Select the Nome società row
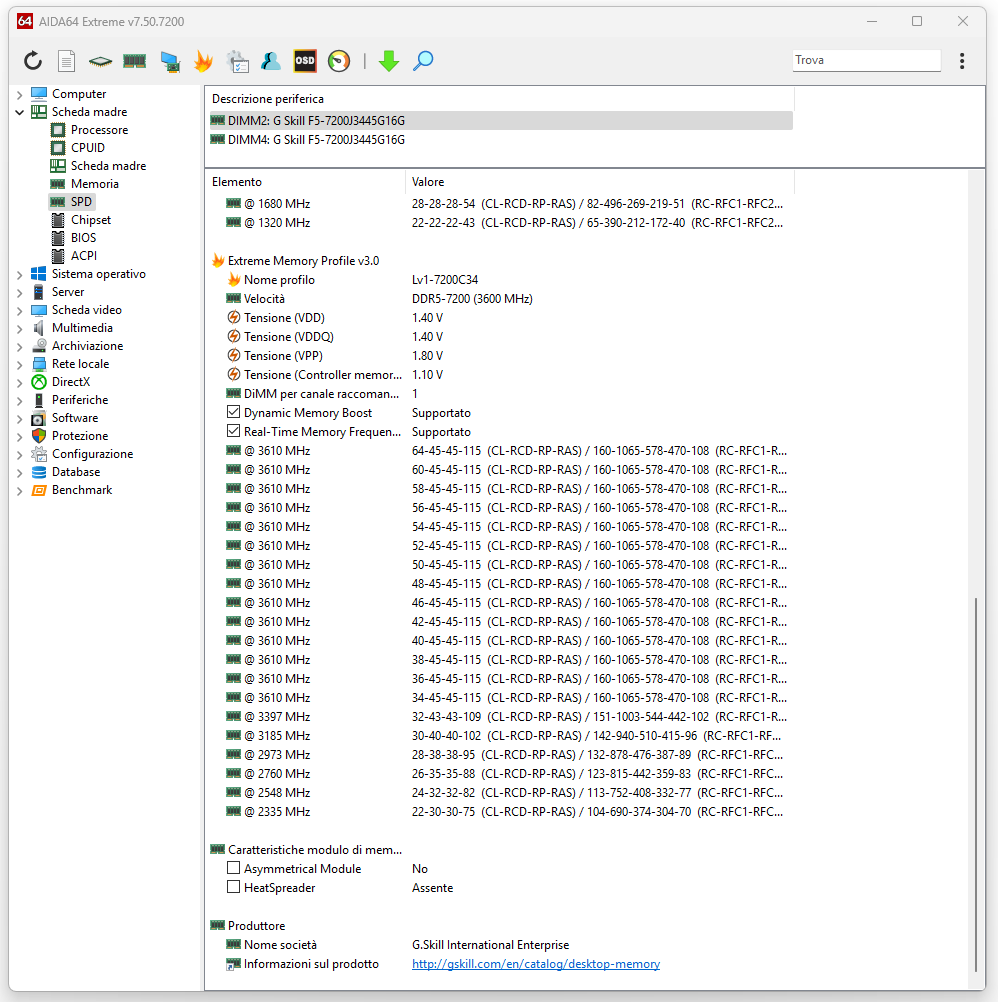998x1002 pixels. coord(501,944)
